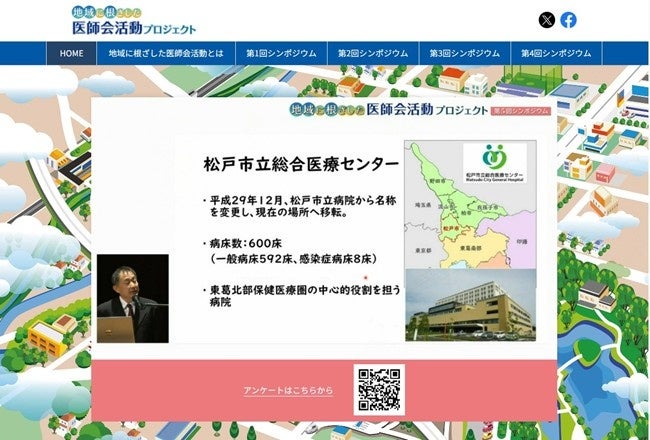Go to the HOME menu item

pos(71,53)
